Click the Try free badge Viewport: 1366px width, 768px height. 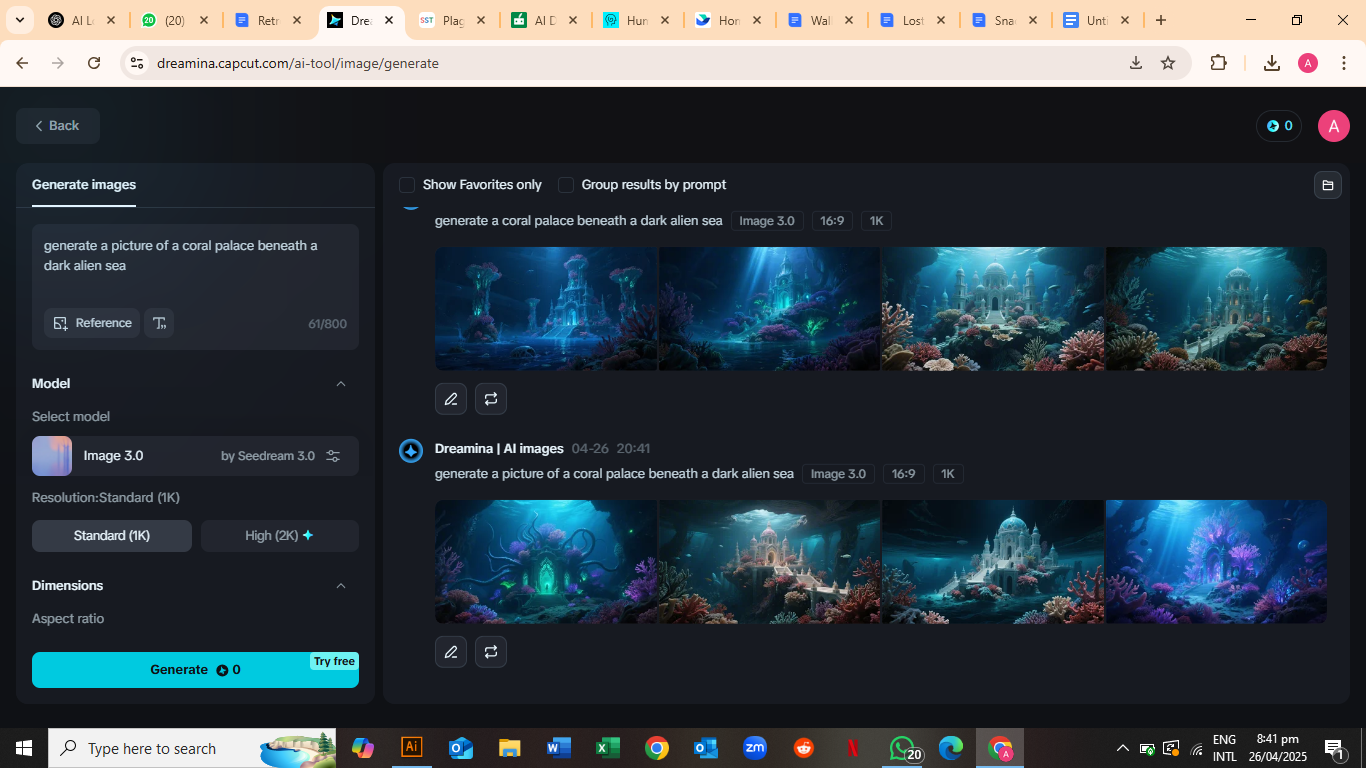pyautogui.click(x=334, y=661)
